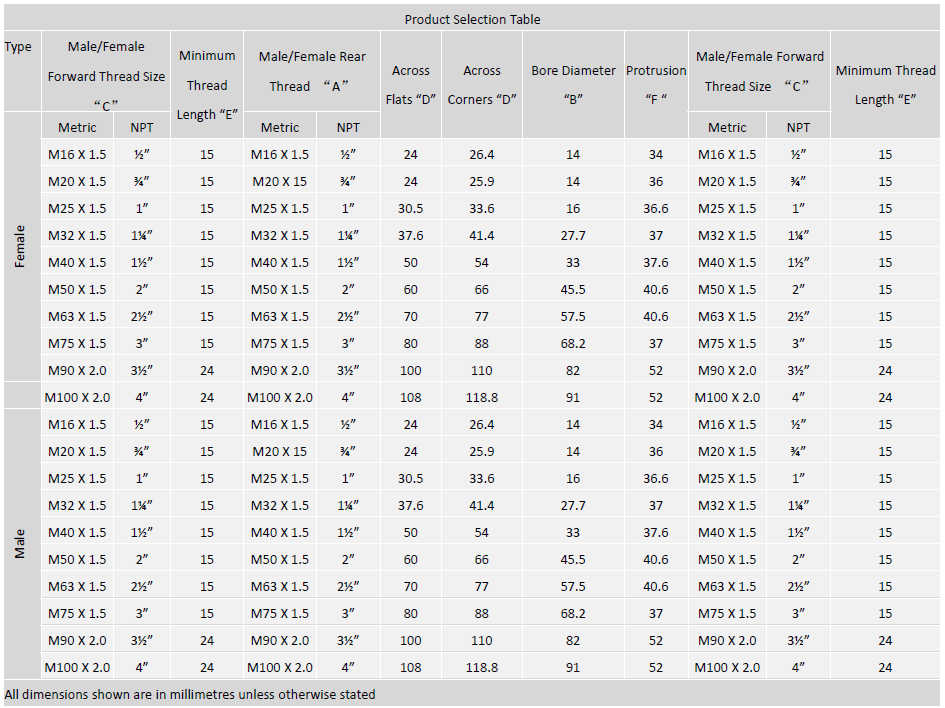Select the vertical "Male" type label
The image size is (945, 708).
[20, 543]
